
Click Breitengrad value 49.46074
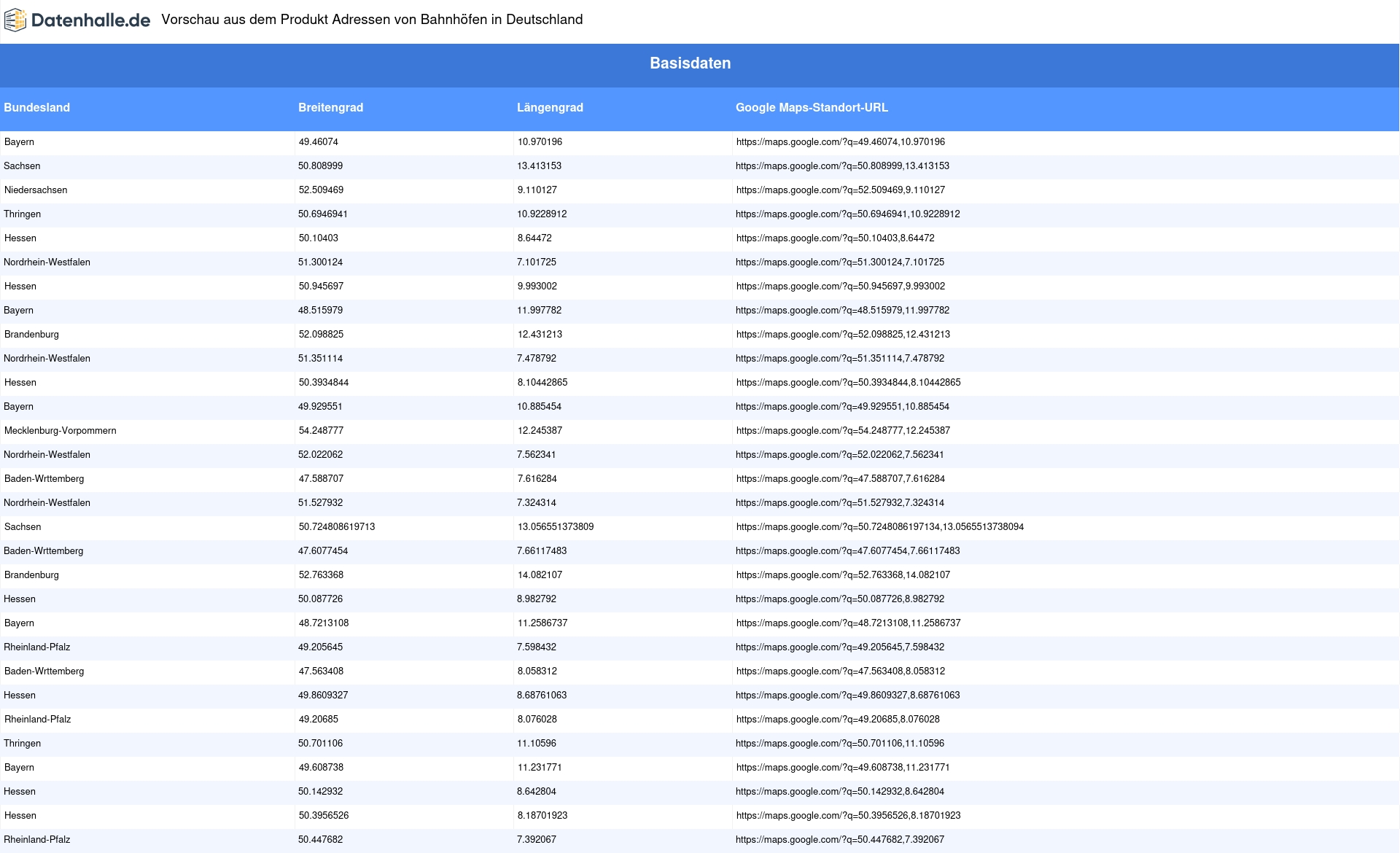click(x=319, y=142)
